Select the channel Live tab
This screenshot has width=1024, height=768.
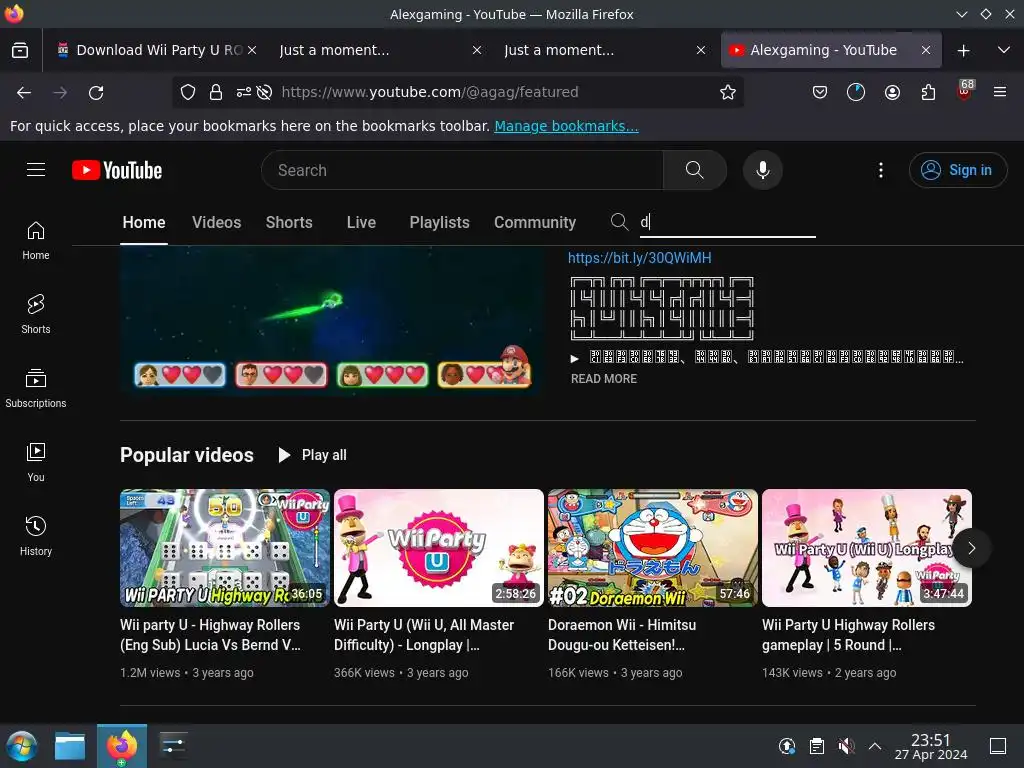click(x=361, y=222)
